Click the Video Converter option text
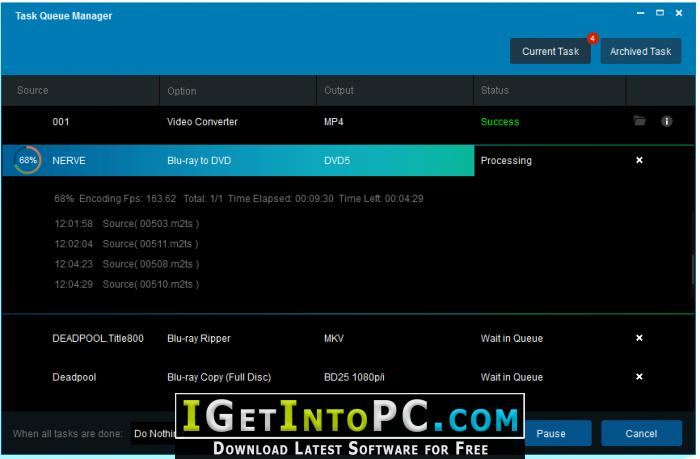Image resolution: width=700 pixels, height=459 pixels. click(x=202, y=122)
